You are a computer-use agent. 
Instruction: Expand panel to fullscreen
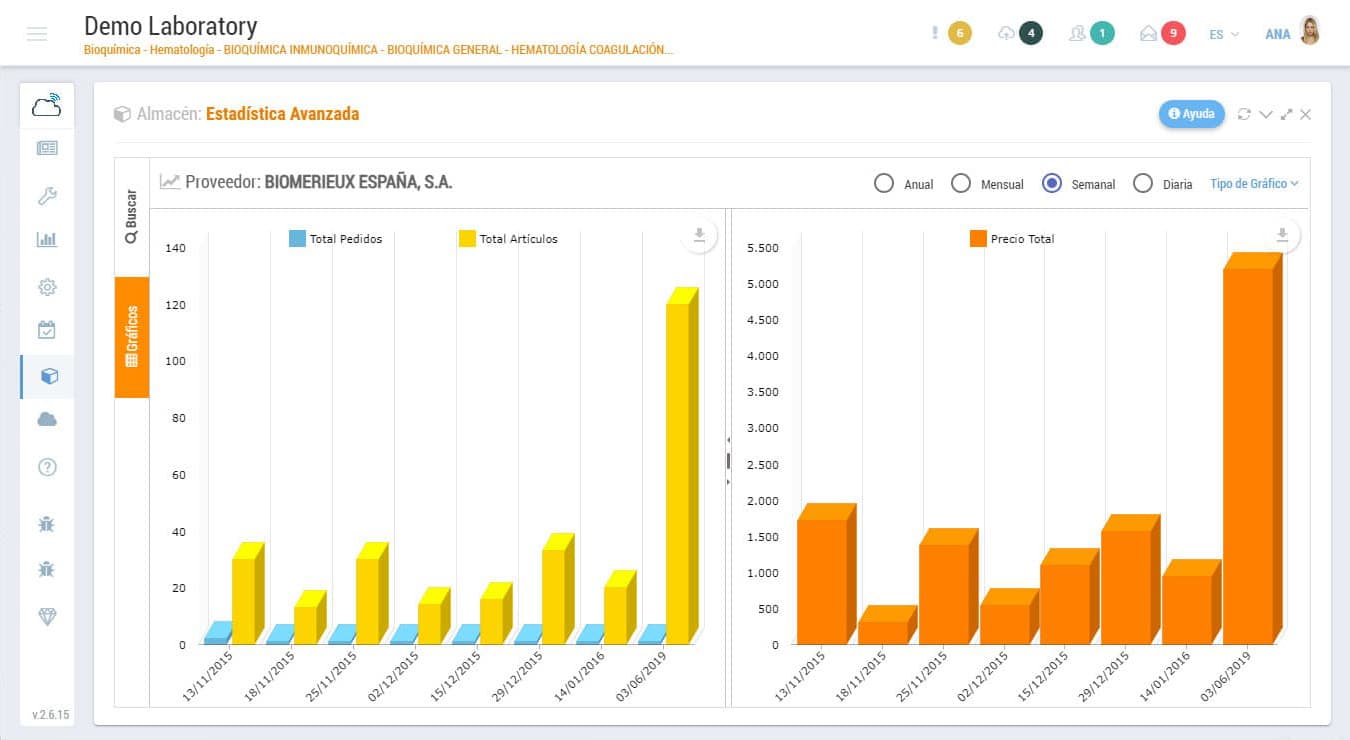(1286, 114)
